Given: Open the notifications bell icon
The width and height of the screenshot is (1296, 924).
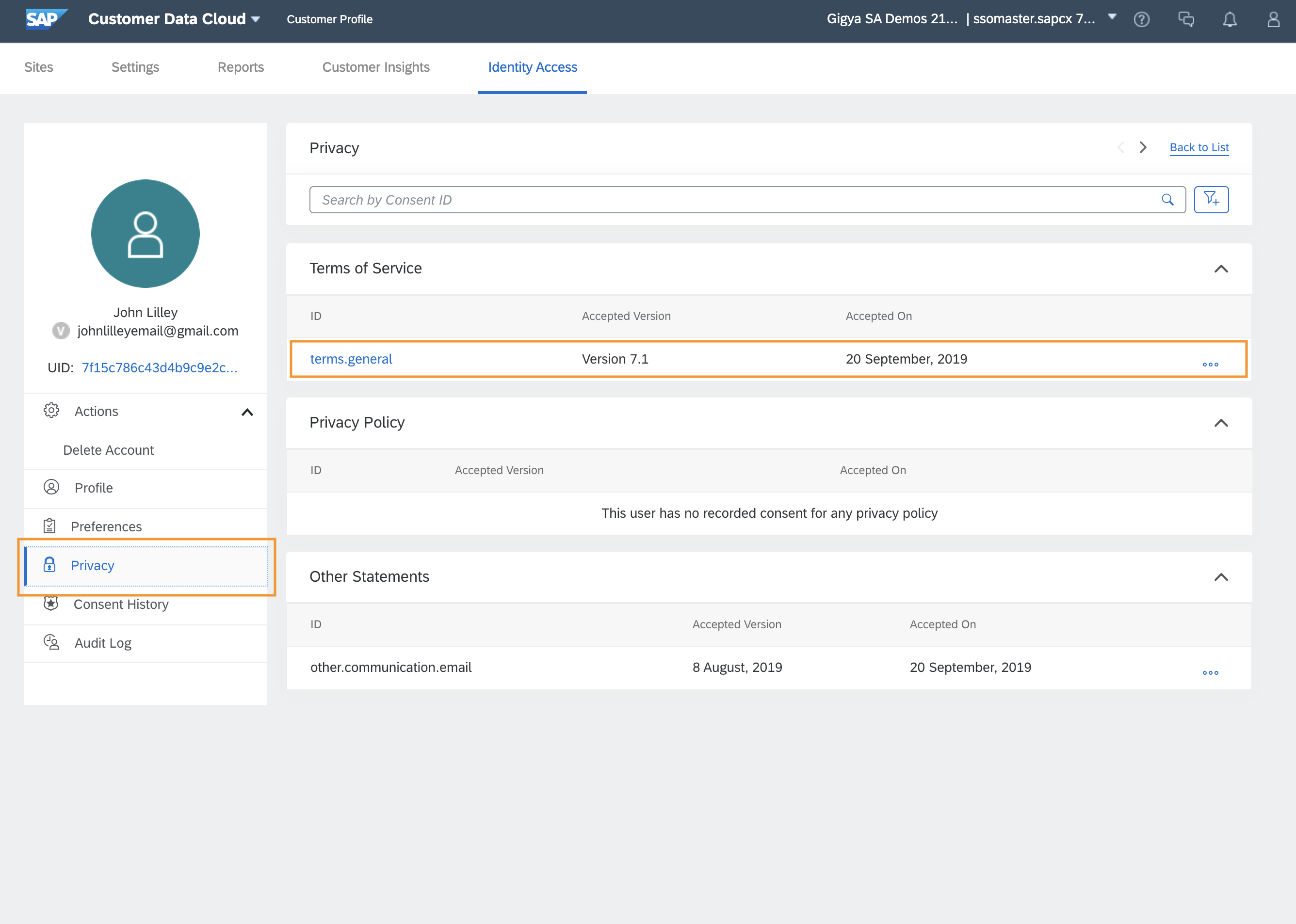Looking at the screenshot, I should pos(1230,19).
